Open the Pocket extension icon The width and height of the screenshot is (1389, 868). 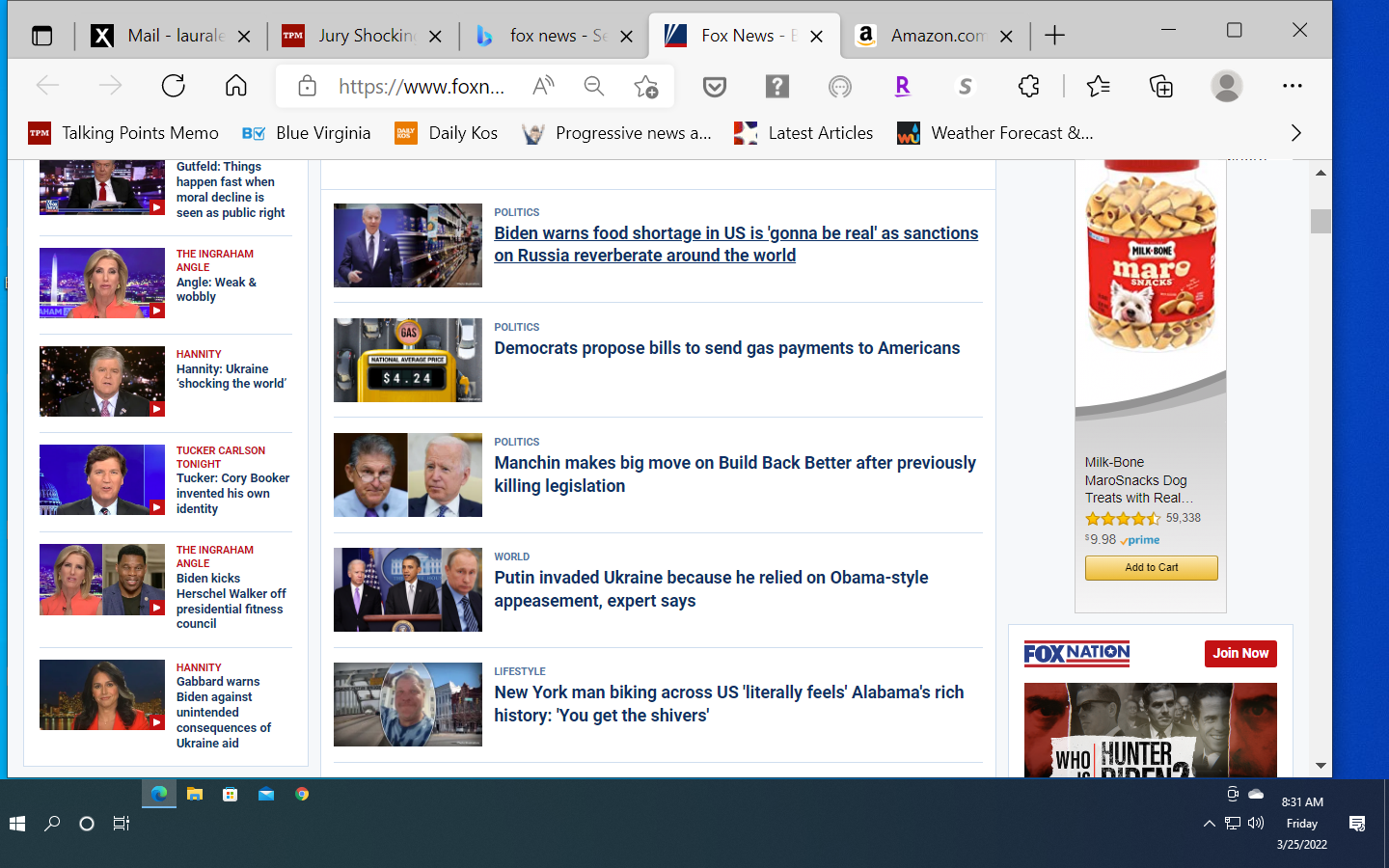tap(714, 87)
